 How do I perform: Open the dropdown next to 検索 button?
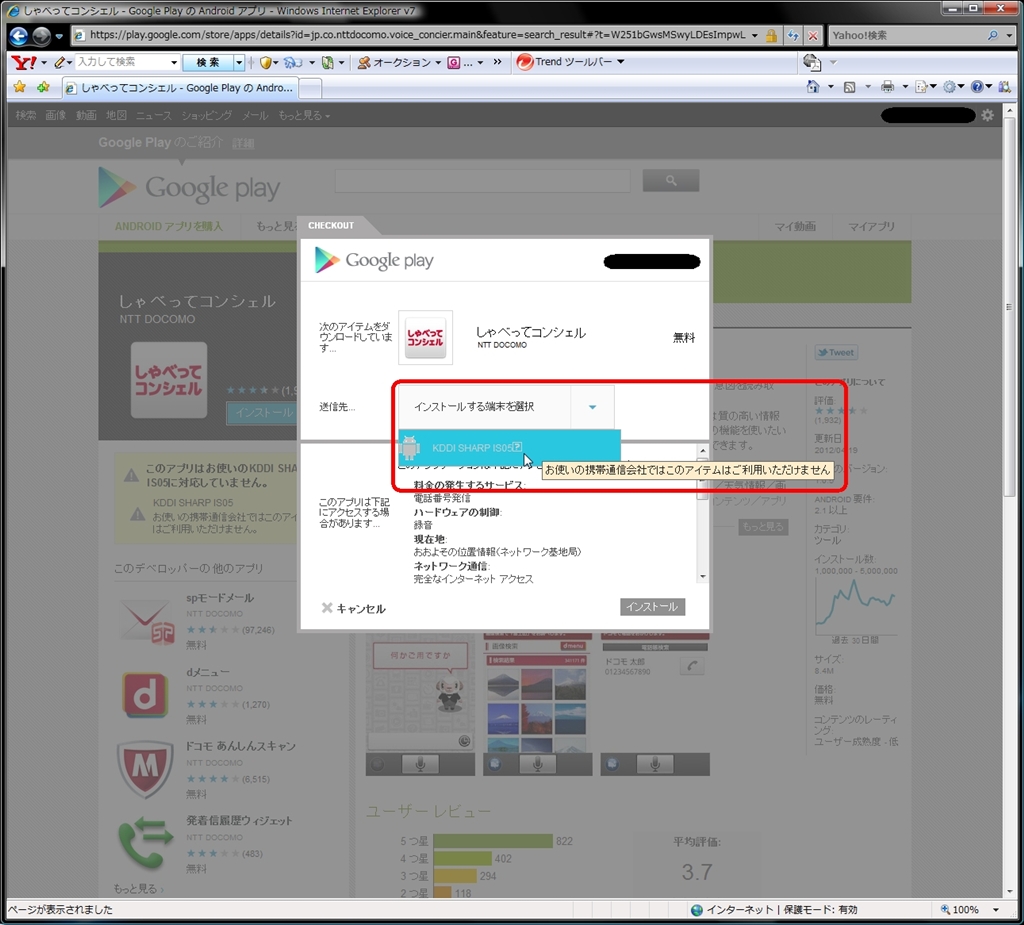pyautogui.click(x=239, y=62)
